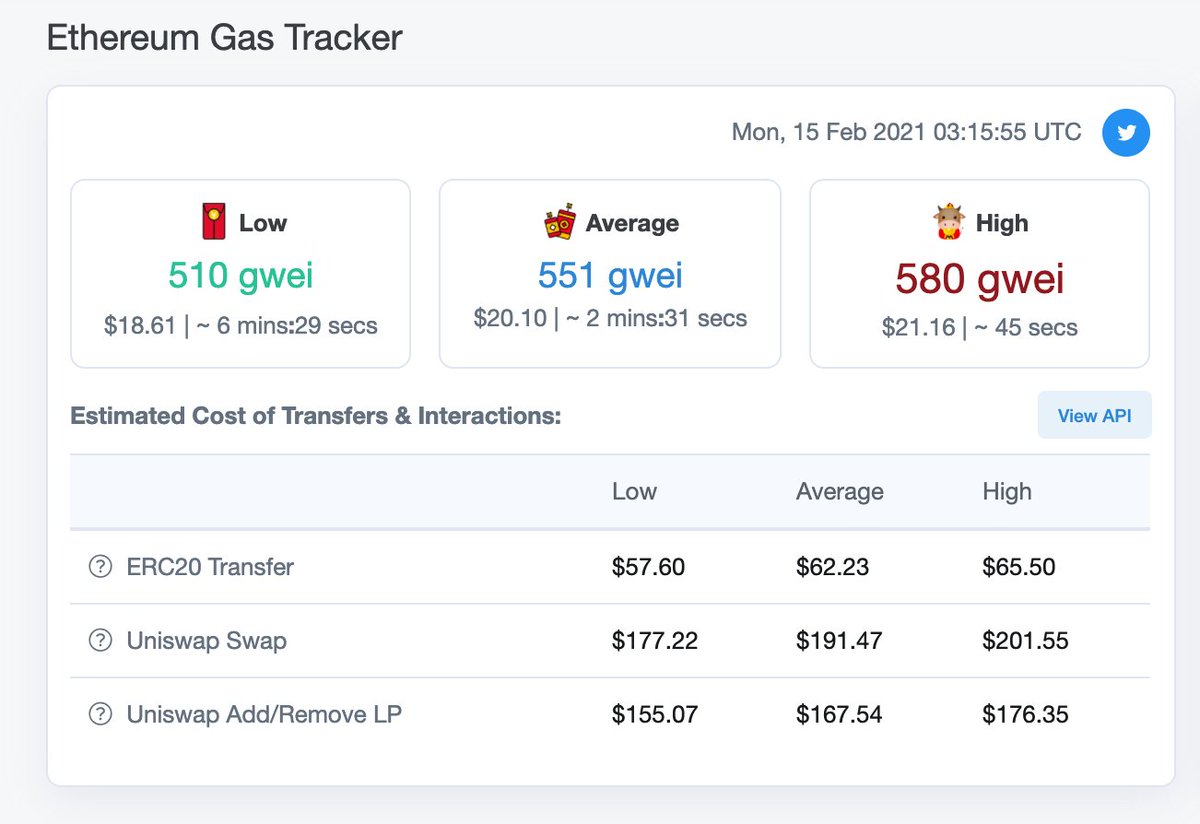This screenshot has width=1200, height=824.
Task: Click the $155.07 Add/Remove LP low cost
Action: (655, 714)
